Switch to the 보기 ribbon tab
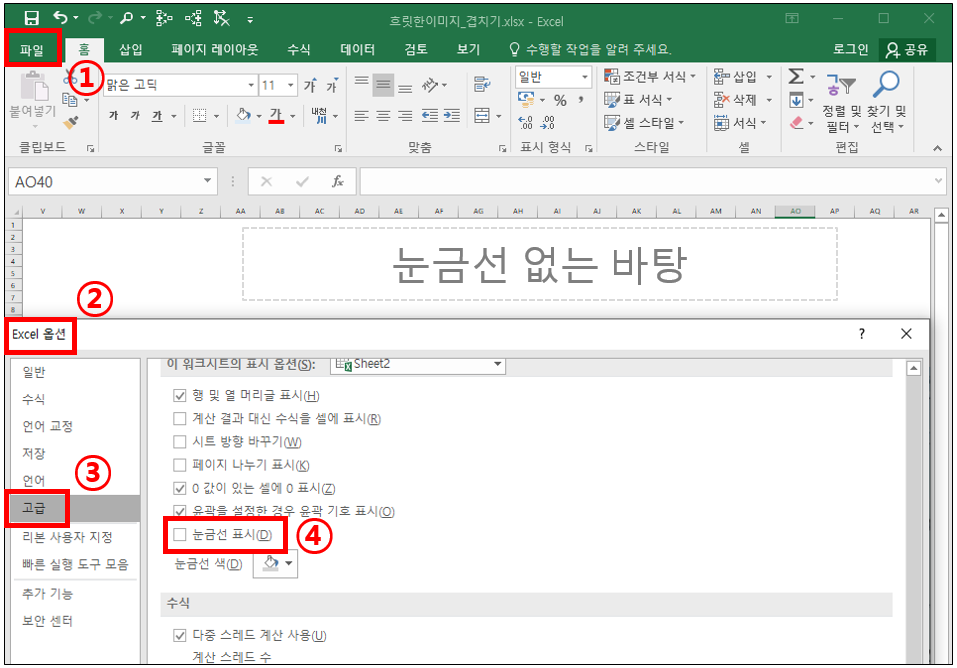 (x=469, y=49)
